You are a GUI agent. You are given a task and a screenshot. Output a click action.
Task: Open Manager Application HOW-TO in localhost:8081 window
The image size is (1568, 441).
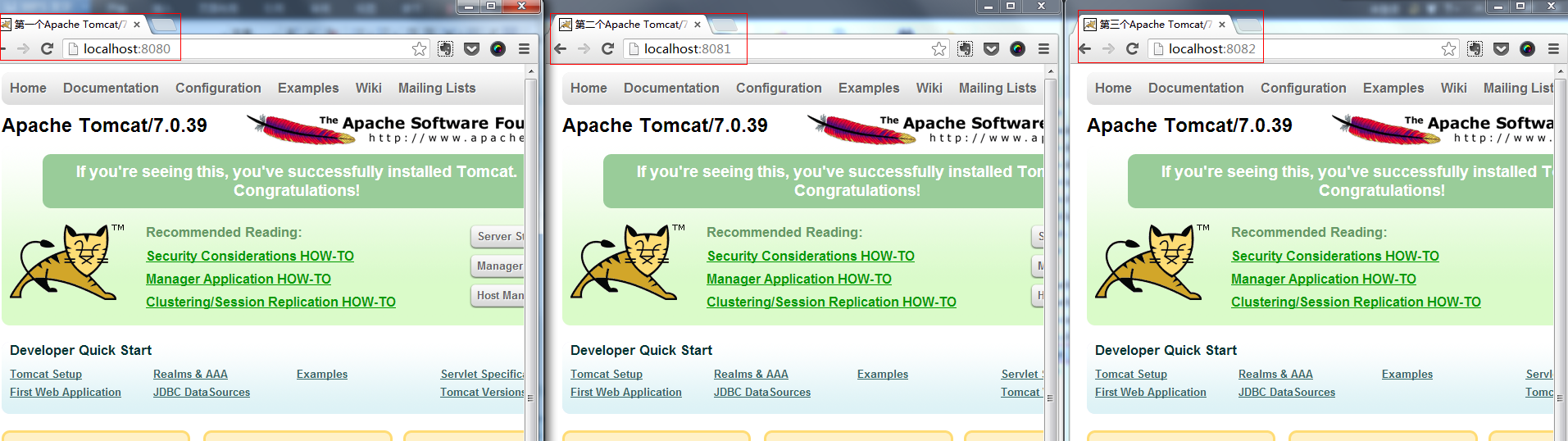point(799,279)
